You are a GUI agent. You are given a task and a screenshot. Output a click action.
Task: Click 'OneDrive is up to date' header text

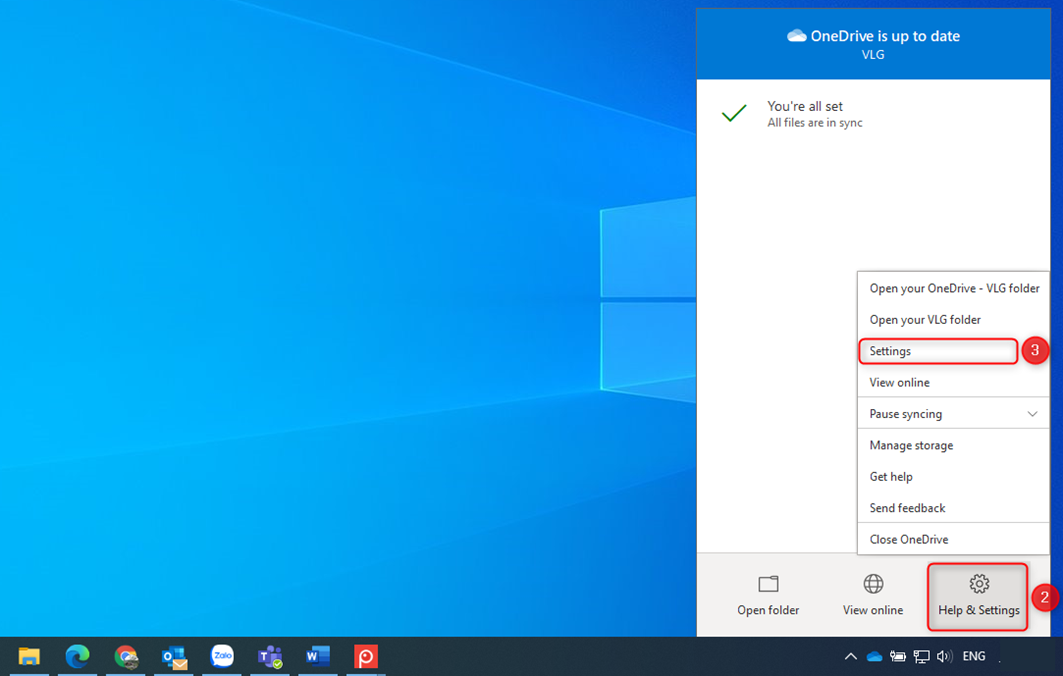(885, 36)
